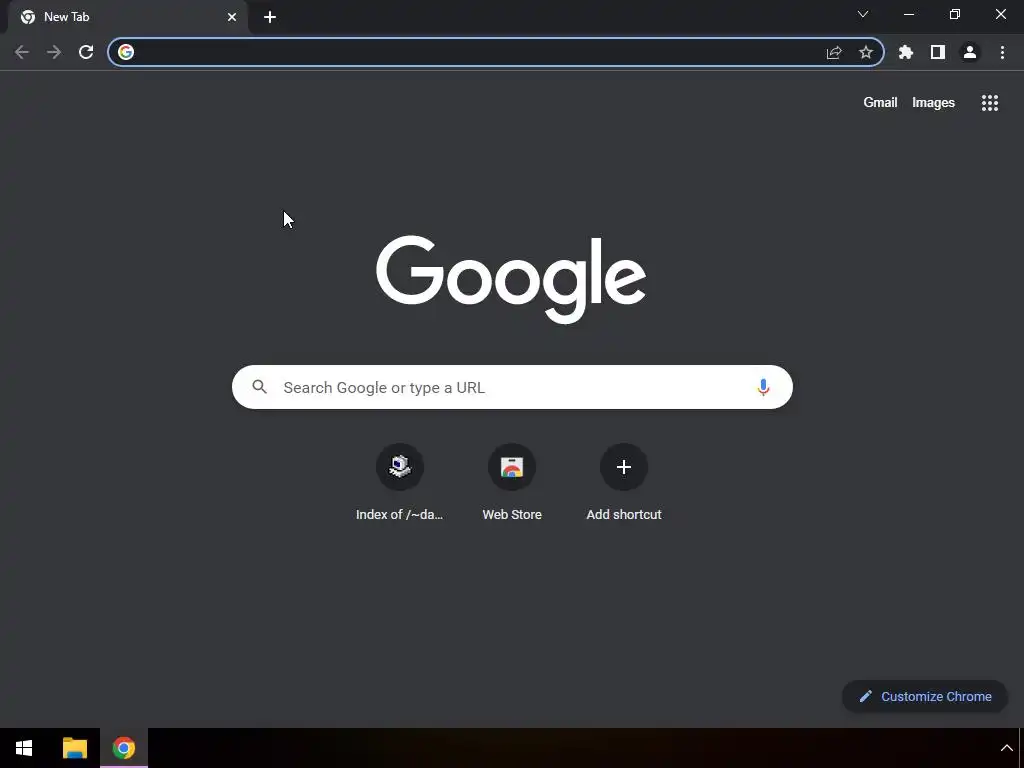Open the profile avatar menu
Screen dimensions: 1024x768
(970, 52)
